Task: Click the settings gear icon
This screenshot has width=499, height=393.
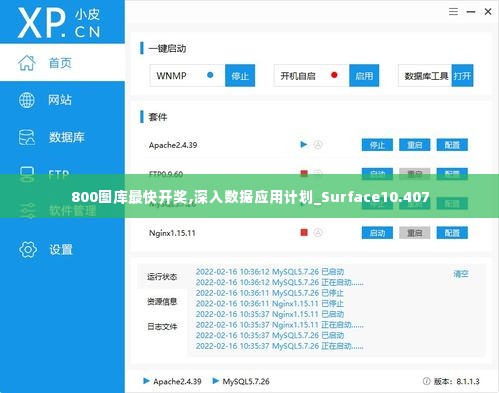Action: click(28, 249)
